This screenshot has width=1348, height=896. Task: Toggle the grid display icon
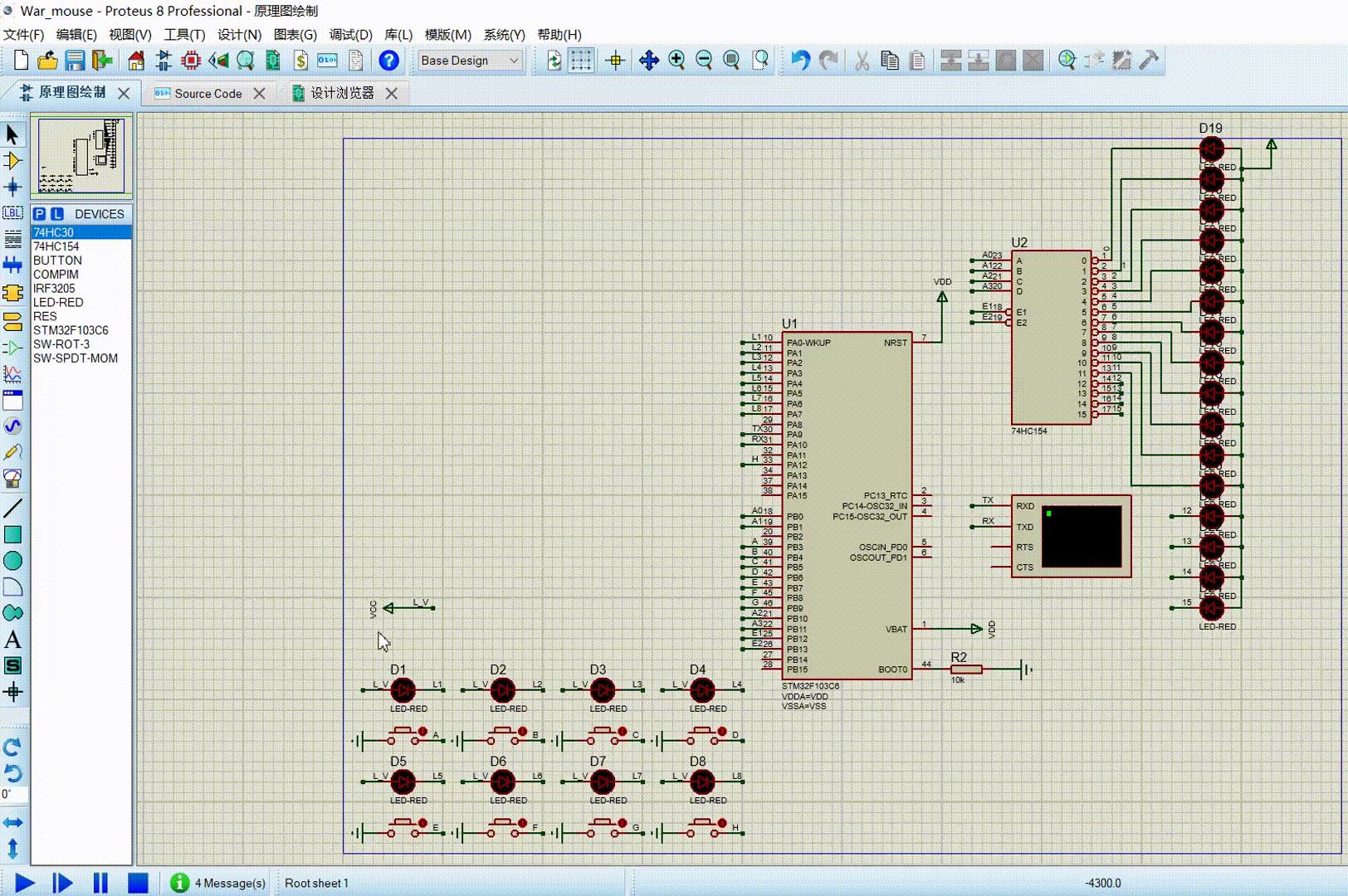(581, 60)
